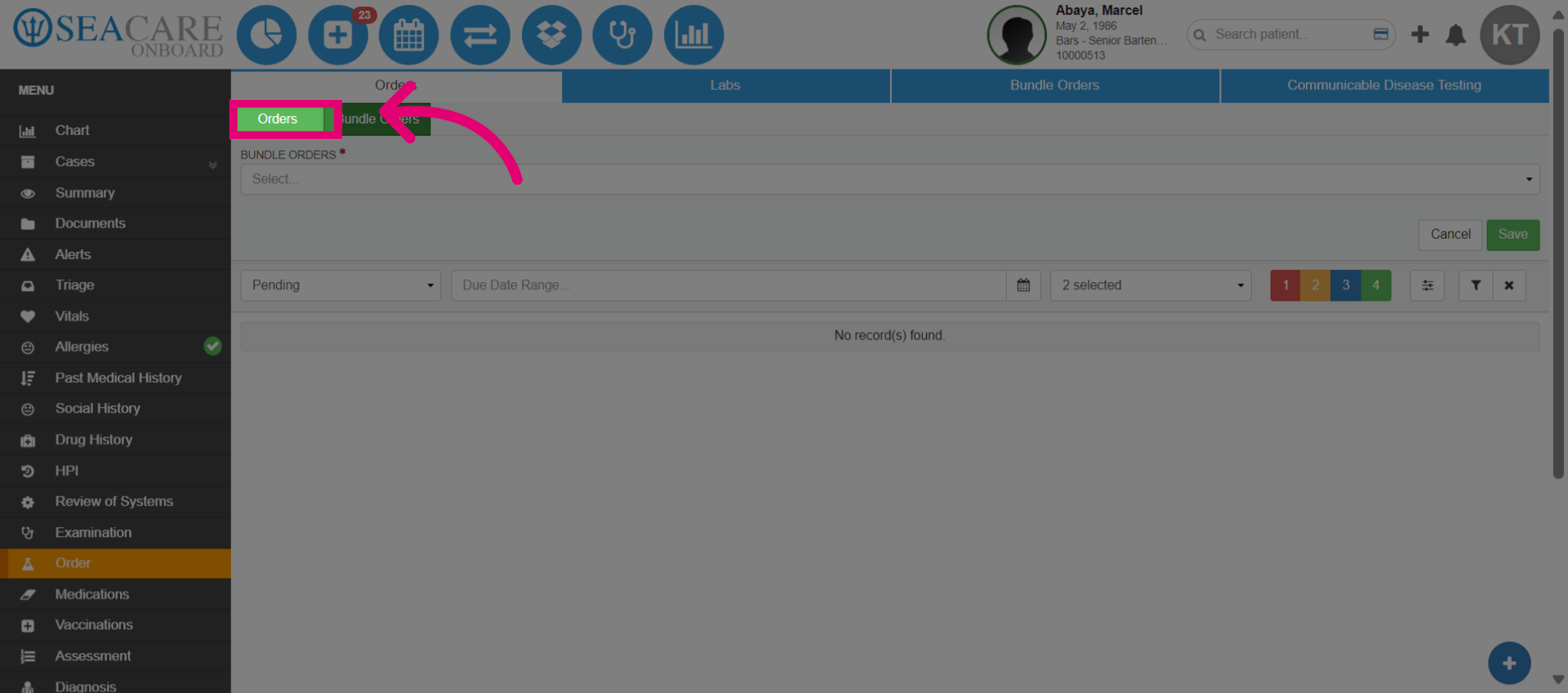Click the Due Date Range field
1568x693 pixels.
[728, 285]
